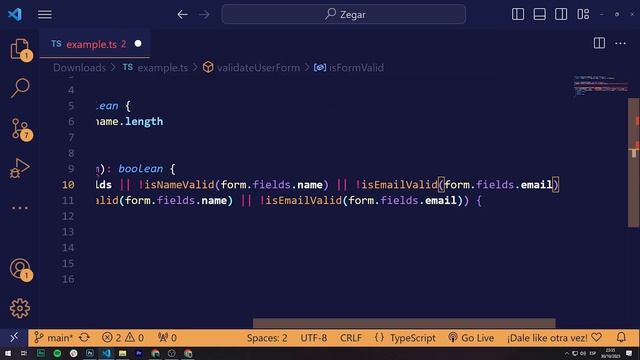Toggle the secondary side bar layout icon
The image size is (640, 360).
click(561, 14)
